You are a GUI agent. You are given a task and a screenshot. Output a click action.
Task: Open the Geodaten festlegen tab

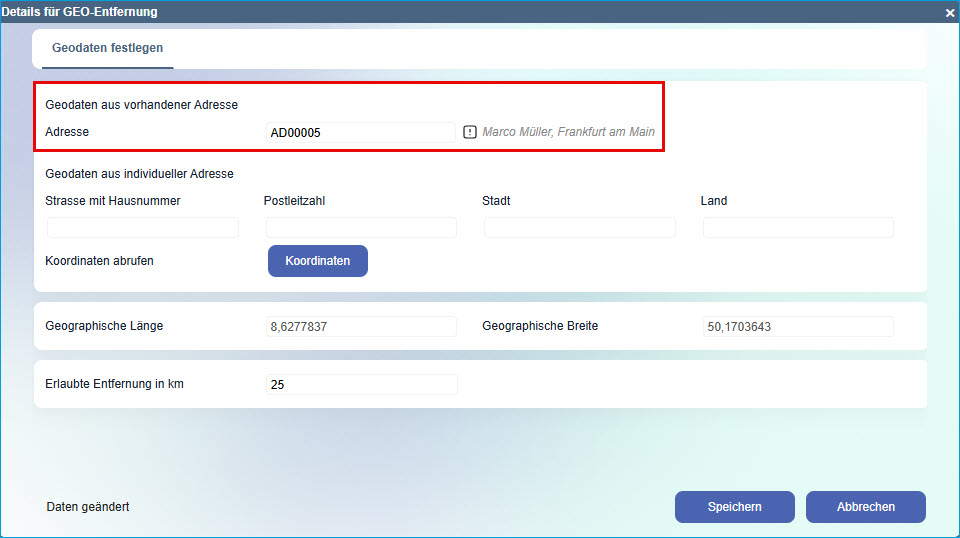(107, 48)
